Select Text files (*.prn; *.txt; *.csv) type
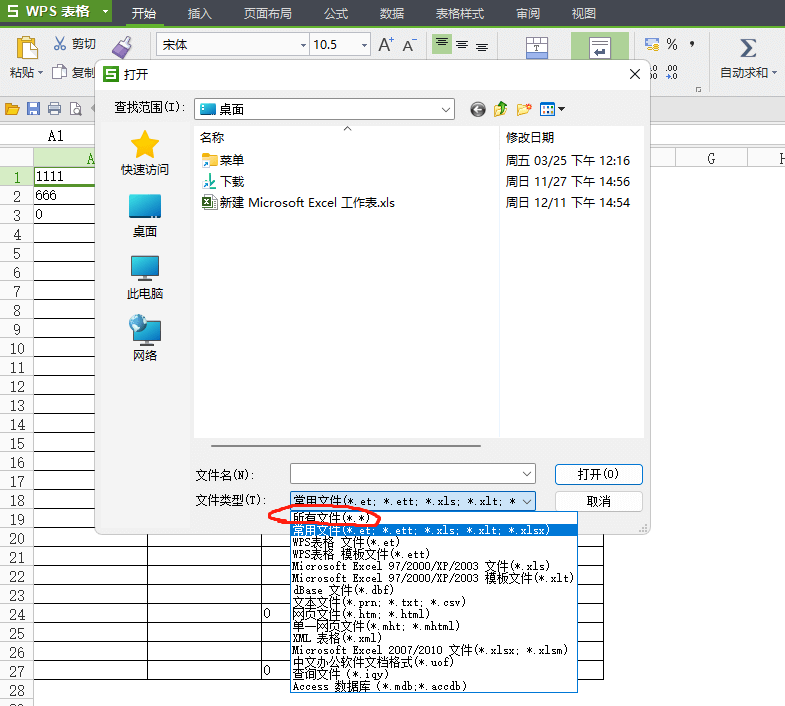This screenshot has width=785, height=706. coord(379,602)
